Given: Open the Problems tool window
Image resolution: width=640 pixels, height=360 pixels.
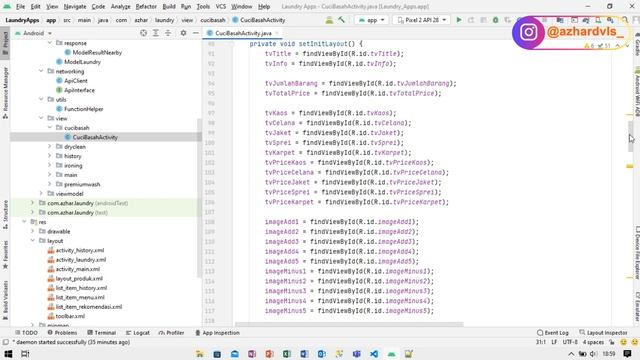Looking at the screenshot, I should (x=62, y=333).
